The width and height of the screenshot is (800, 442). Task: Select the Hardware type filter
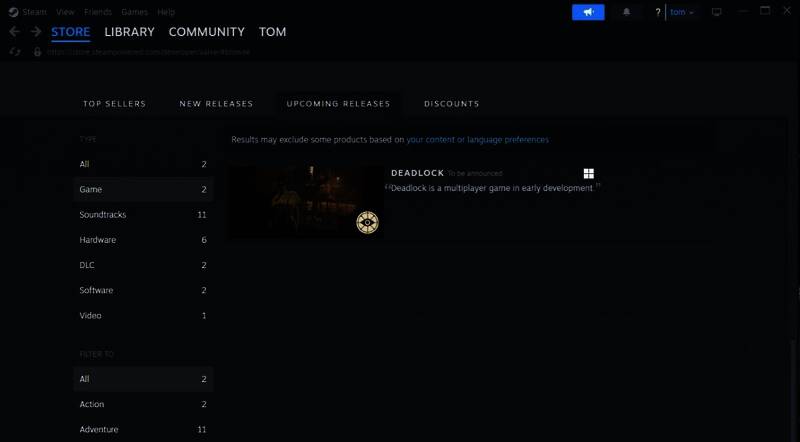[x=98, y=240]
